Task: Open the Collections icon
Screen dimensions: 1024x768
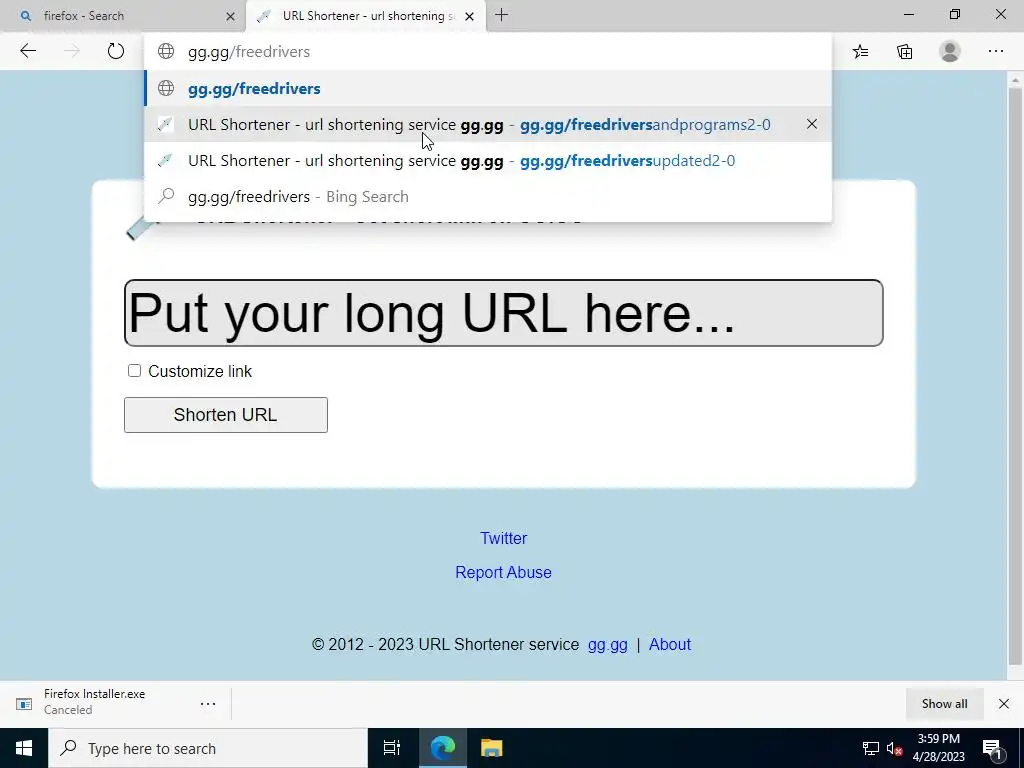Action: (904, 52)
